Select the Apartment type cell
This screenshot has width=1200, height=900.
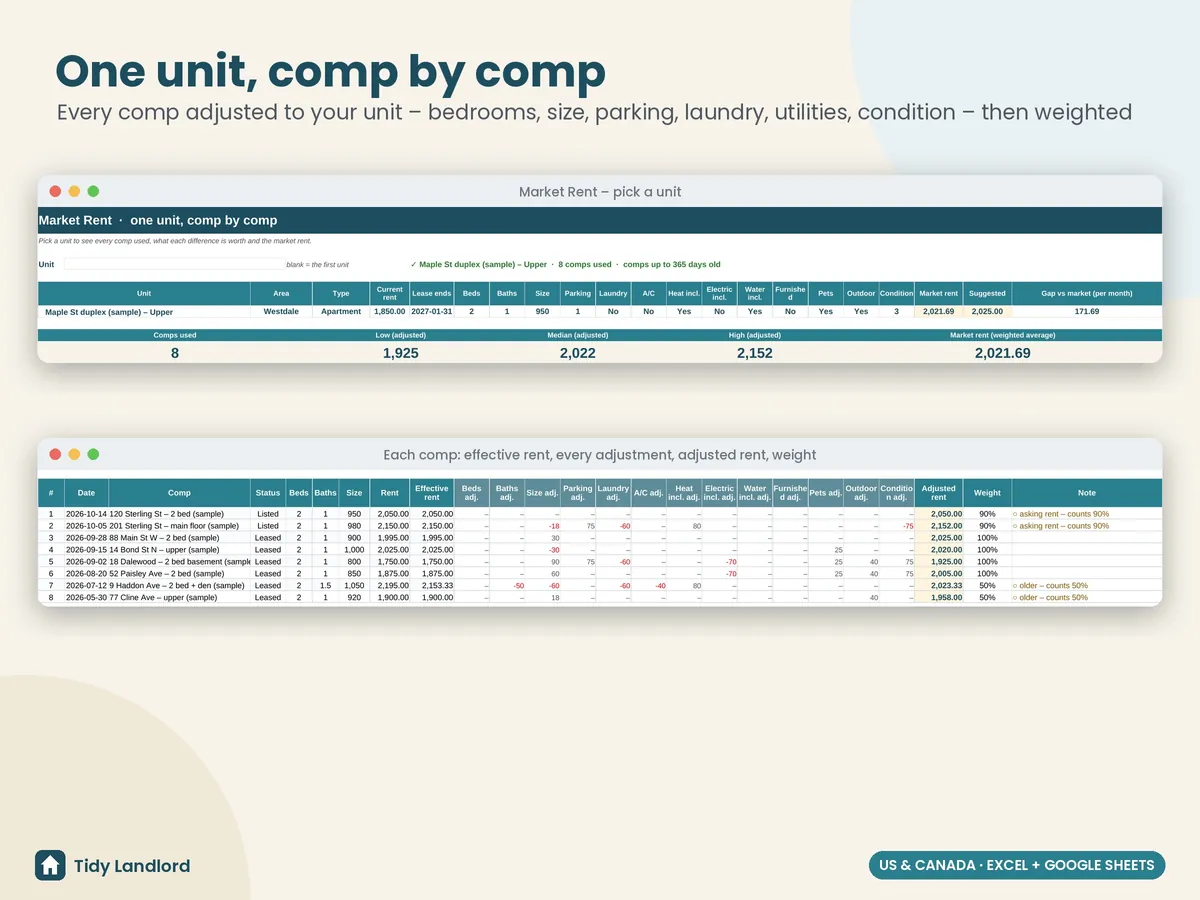[x=341, y=311]
